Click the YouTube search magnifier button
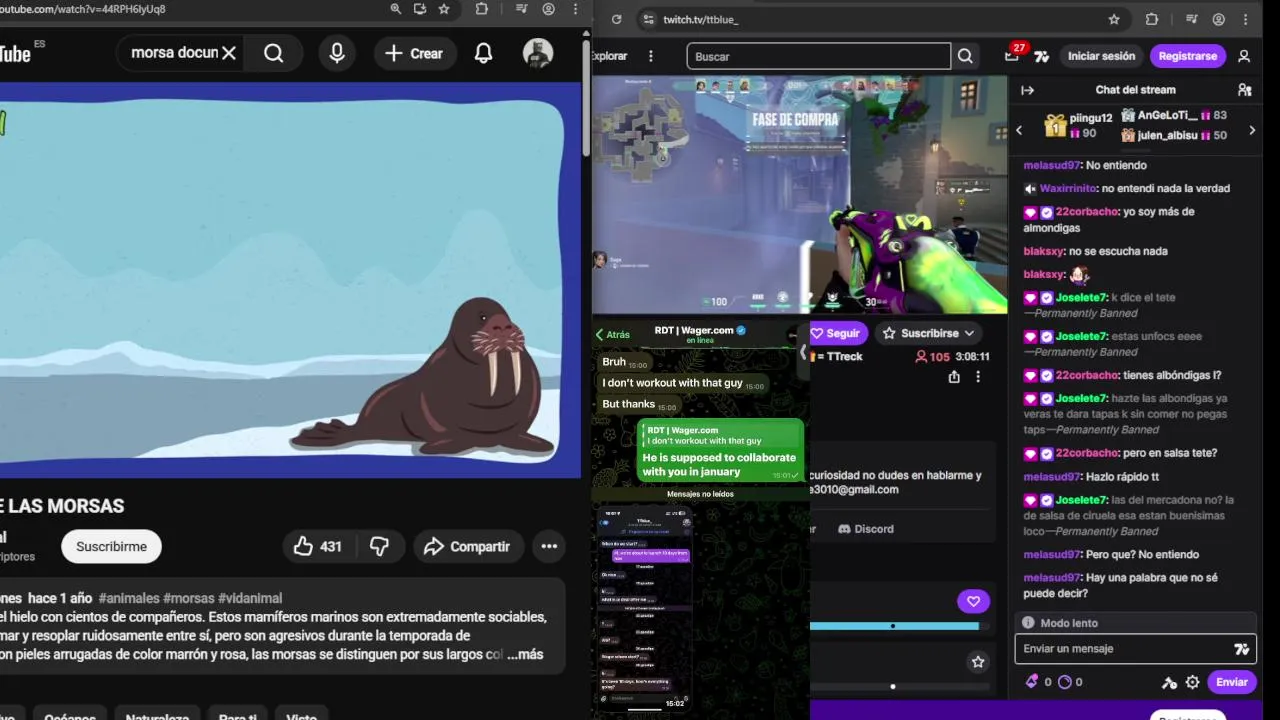 [x=274, y=53]
